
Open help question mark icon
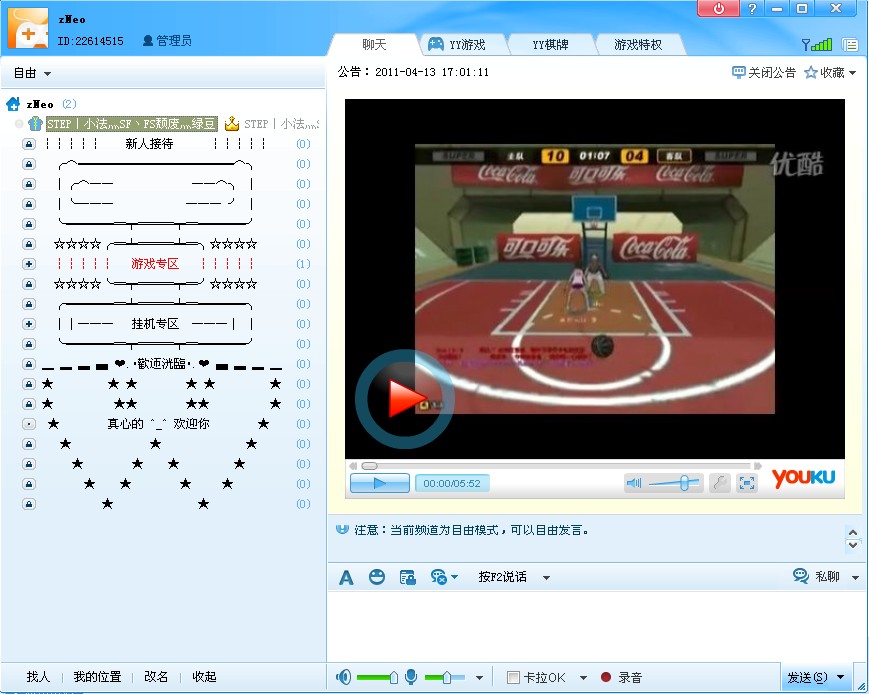(752, 8)
